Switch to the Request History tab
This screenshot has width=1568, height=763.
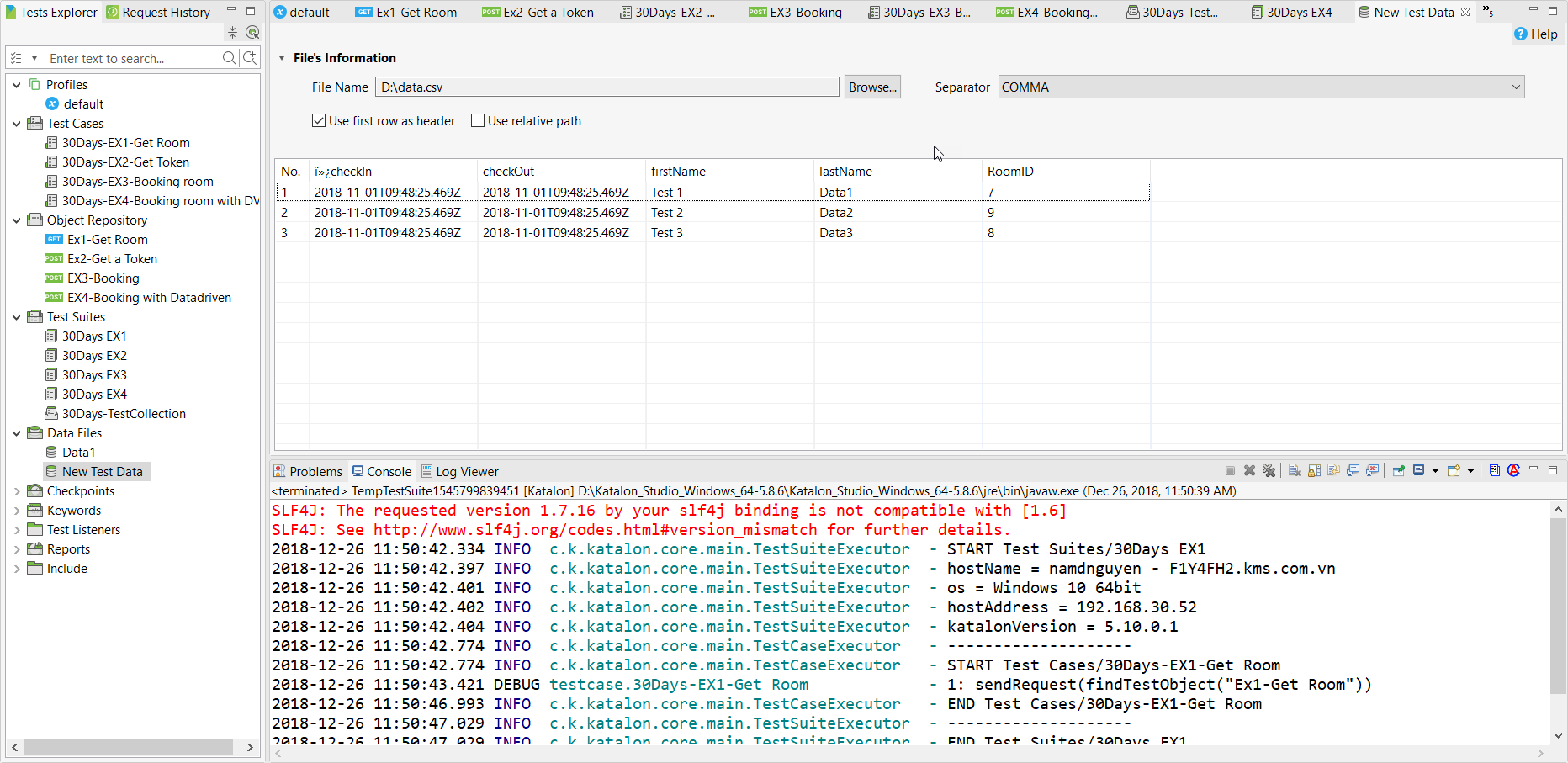tap(158, 13)
